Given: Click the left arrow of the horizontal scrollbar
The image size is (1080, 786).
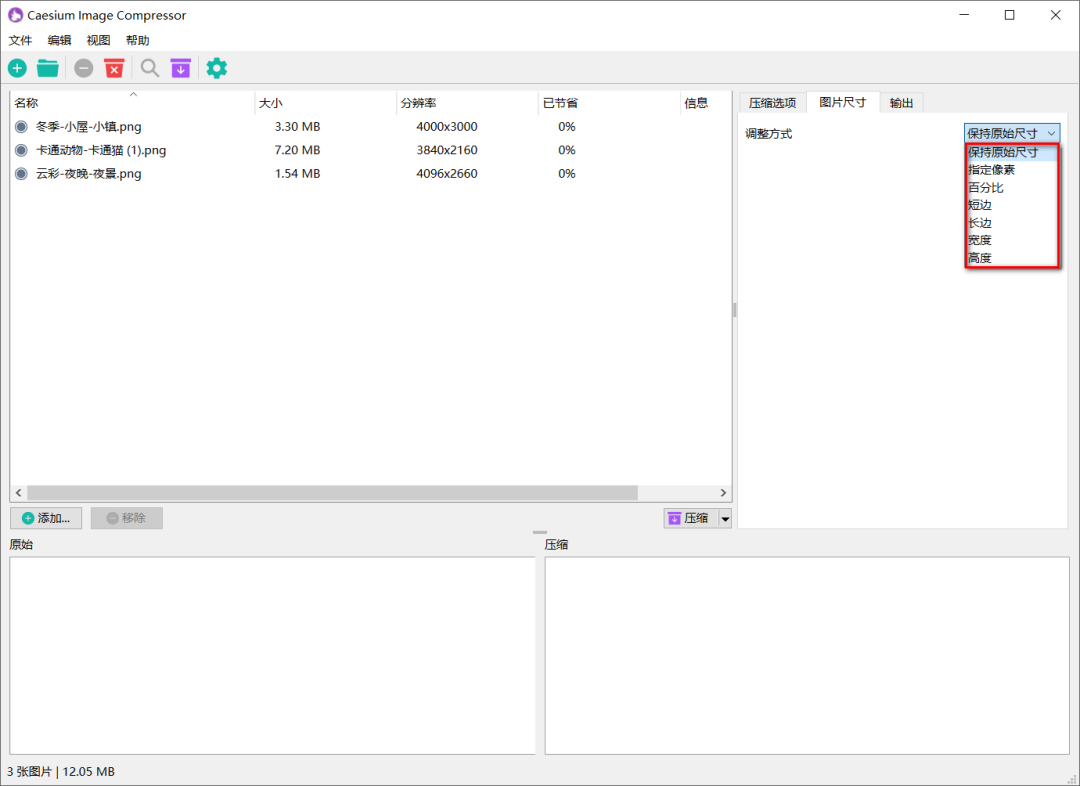Looking at the screenshot, I should (x=19, y=493).
